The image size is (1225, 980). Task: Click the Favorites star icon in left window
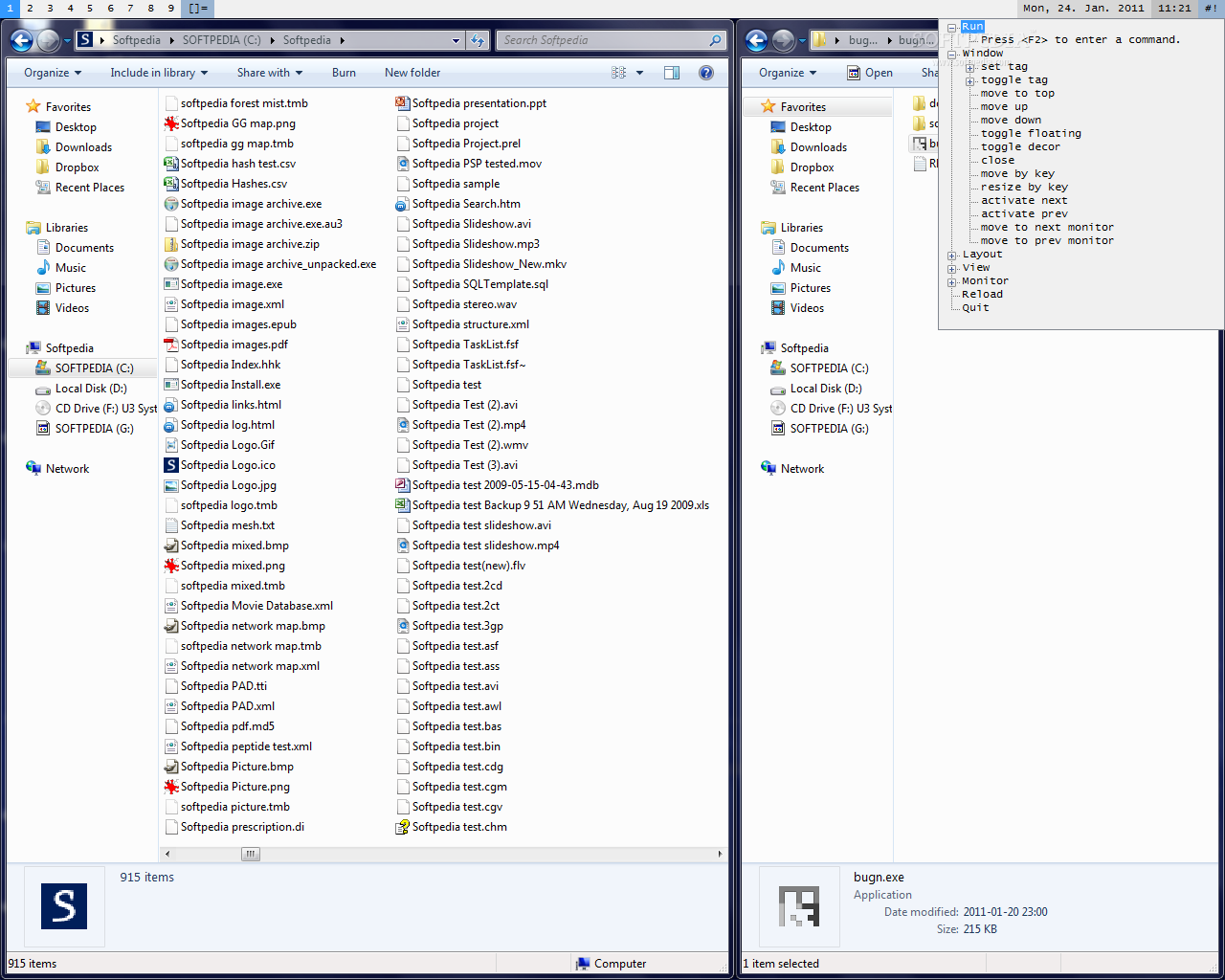pos(33,107)
